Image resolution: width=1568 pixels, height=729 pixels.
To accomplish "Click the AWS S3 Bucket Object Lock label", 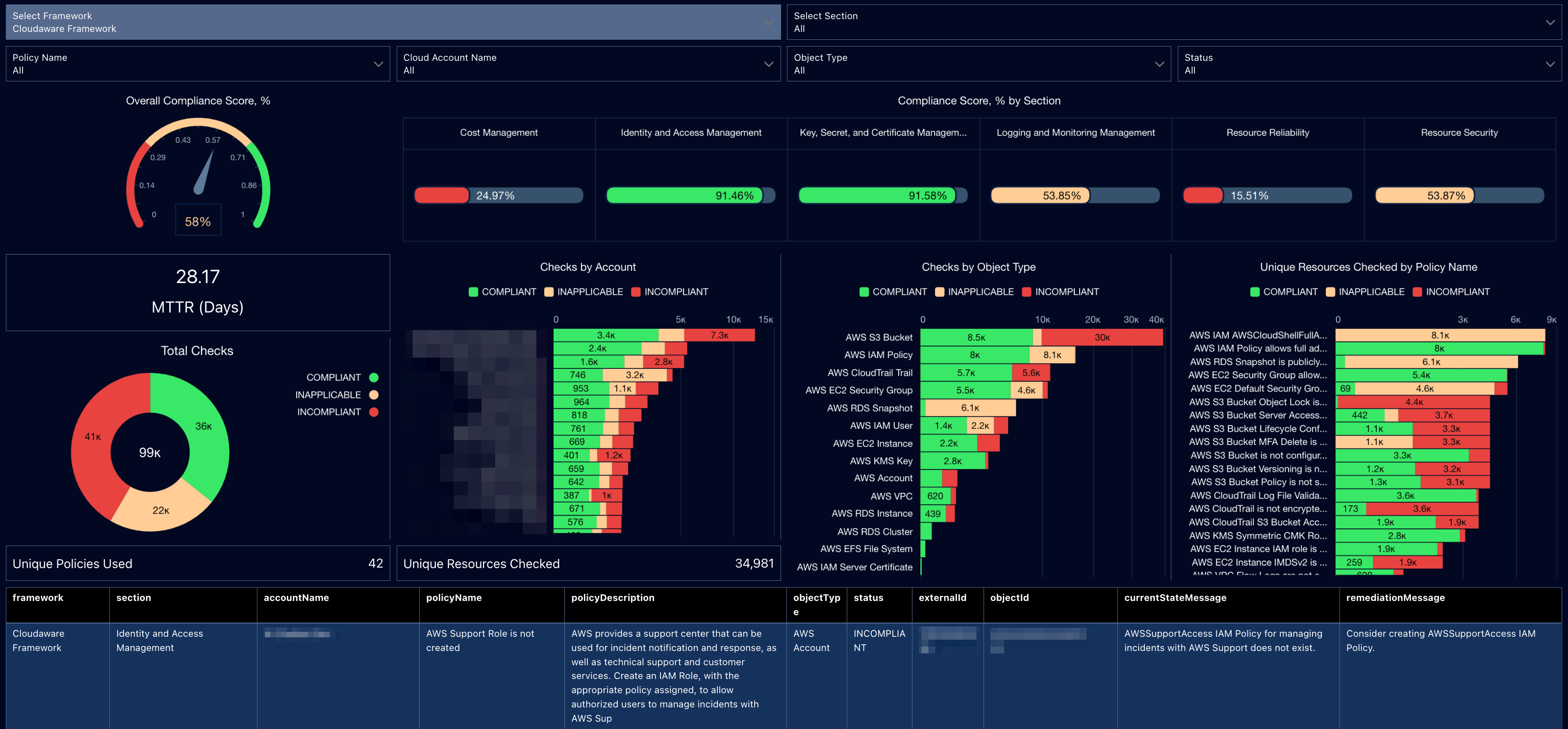I will tap(1258, 402).
